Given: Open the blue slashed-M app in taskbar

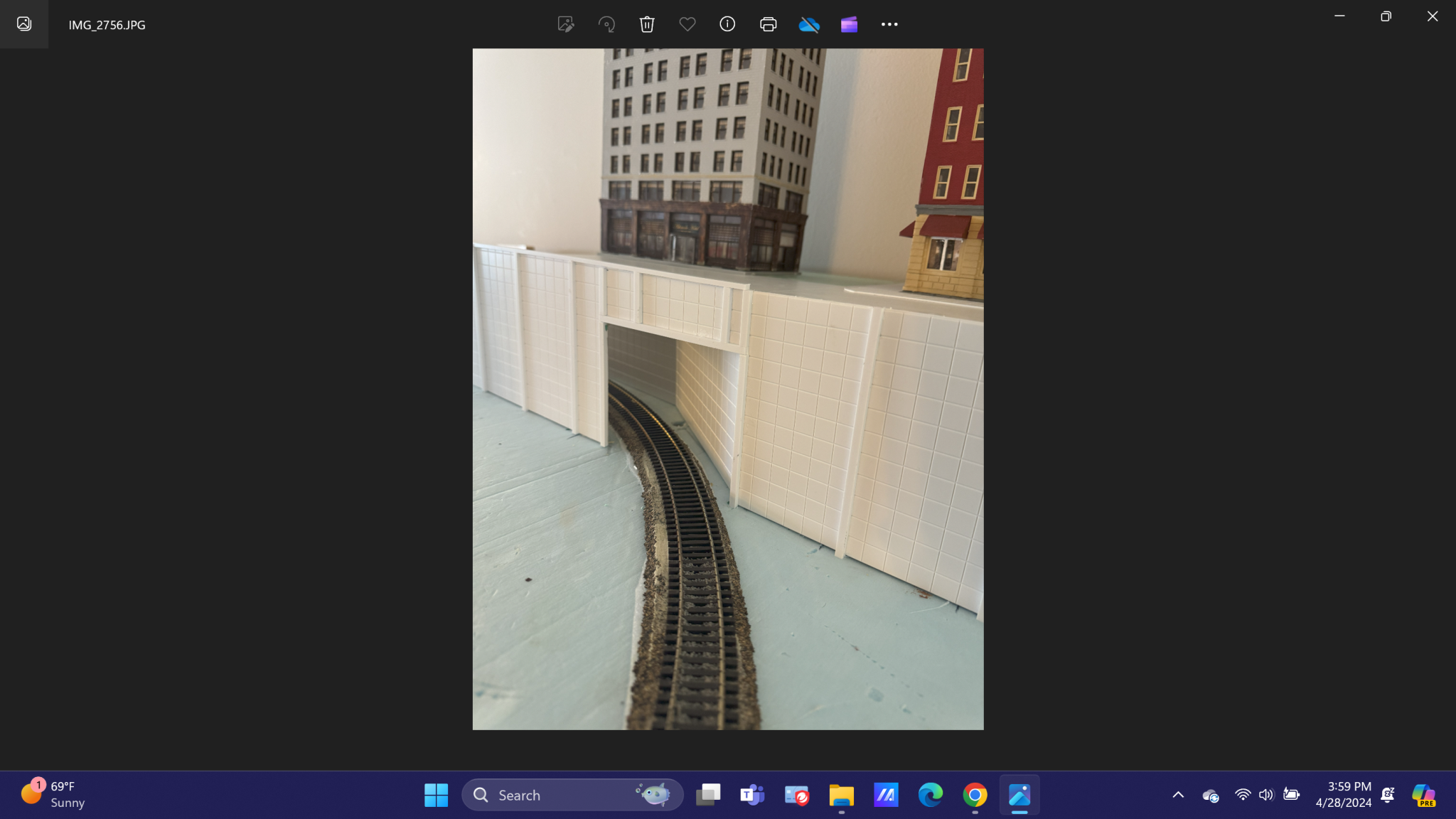Looking at the screenshot, I should pyautogui.click(x=886, y=795).
